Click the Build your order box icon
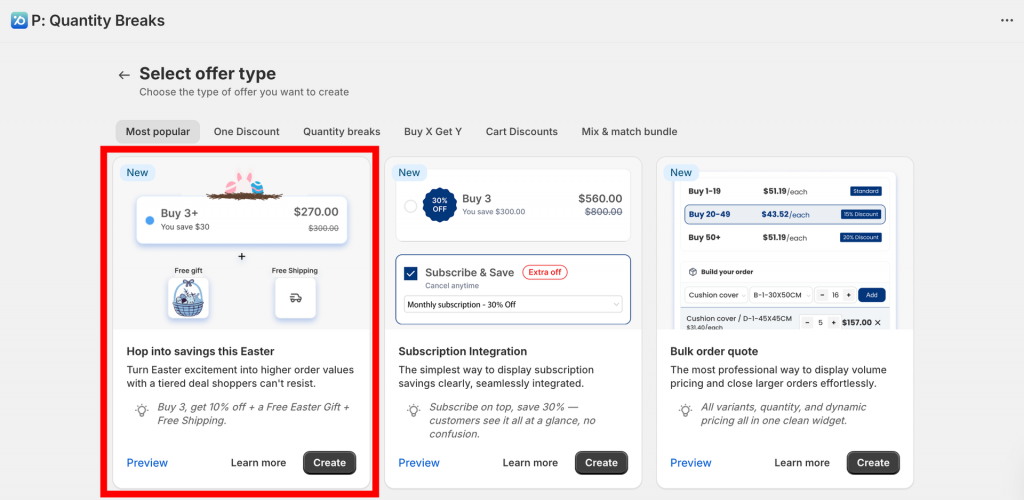 (x=692, y=271)
